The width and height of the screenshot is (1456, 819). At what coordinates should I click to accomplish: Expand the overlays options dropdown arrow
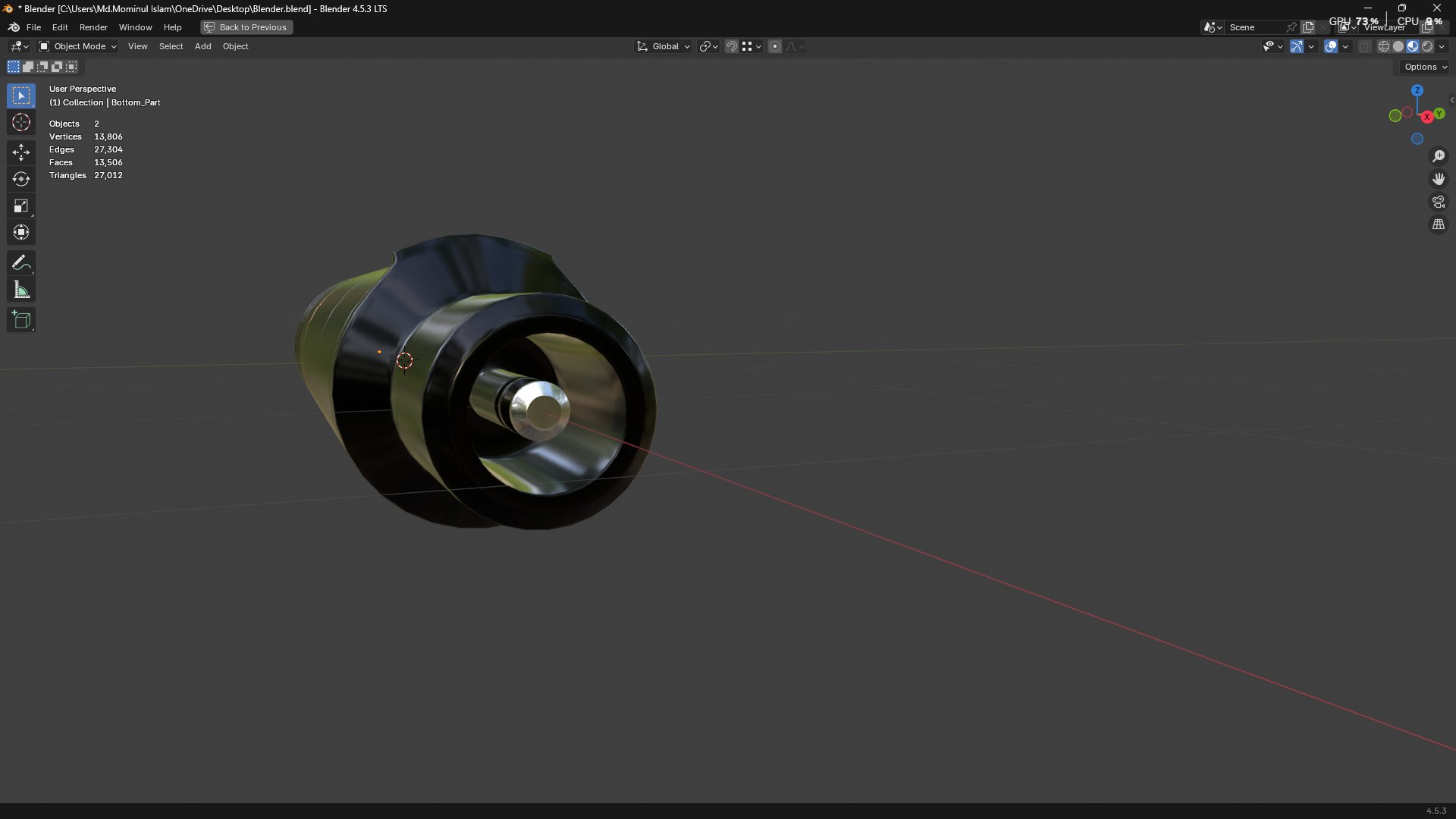tap(1345, 46)
